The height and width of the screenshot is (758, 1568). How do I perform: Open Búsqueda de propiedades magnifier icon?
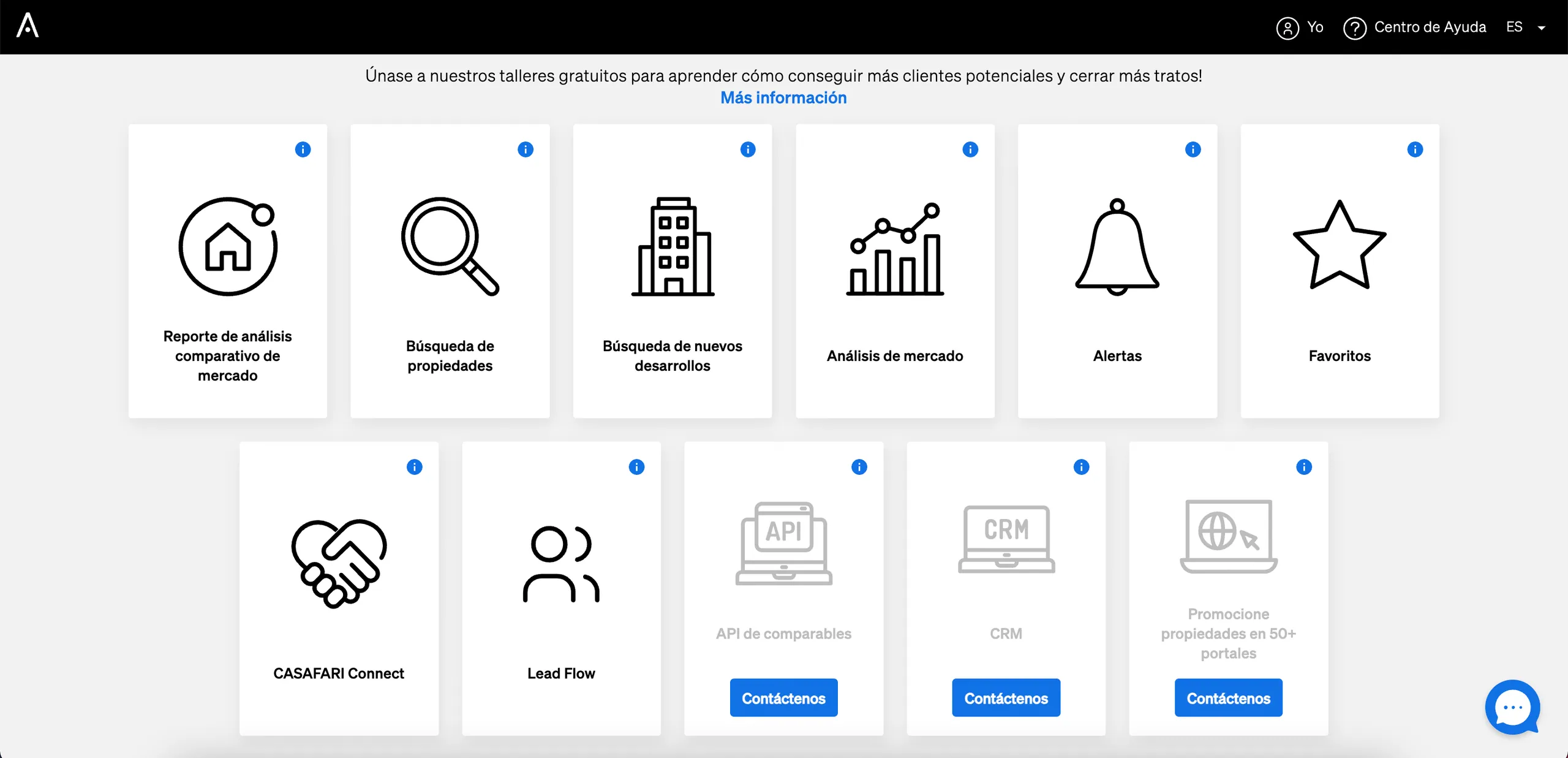pos(450,246)
